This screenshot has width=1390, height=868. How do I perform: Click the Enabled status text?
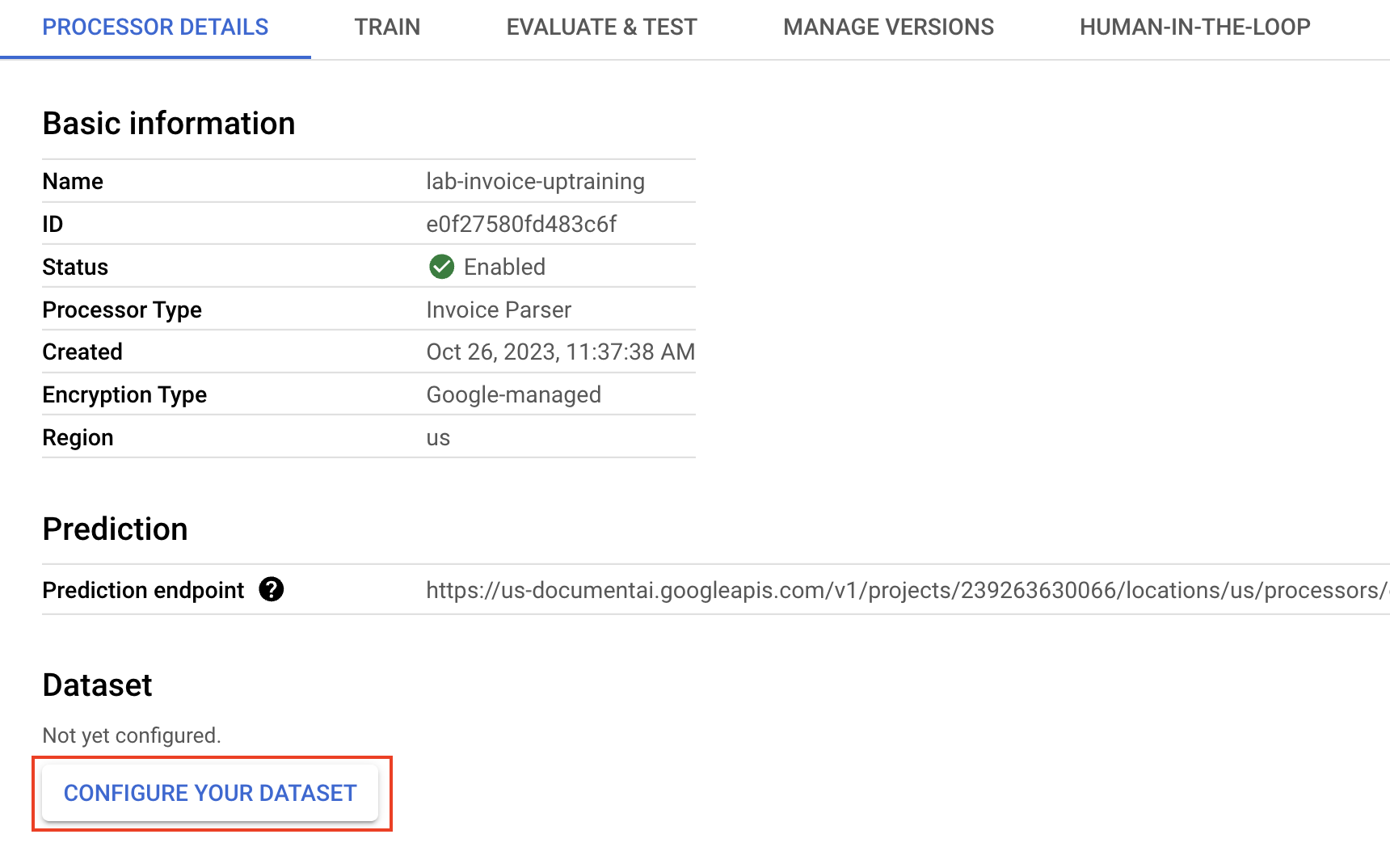(504, 268)
